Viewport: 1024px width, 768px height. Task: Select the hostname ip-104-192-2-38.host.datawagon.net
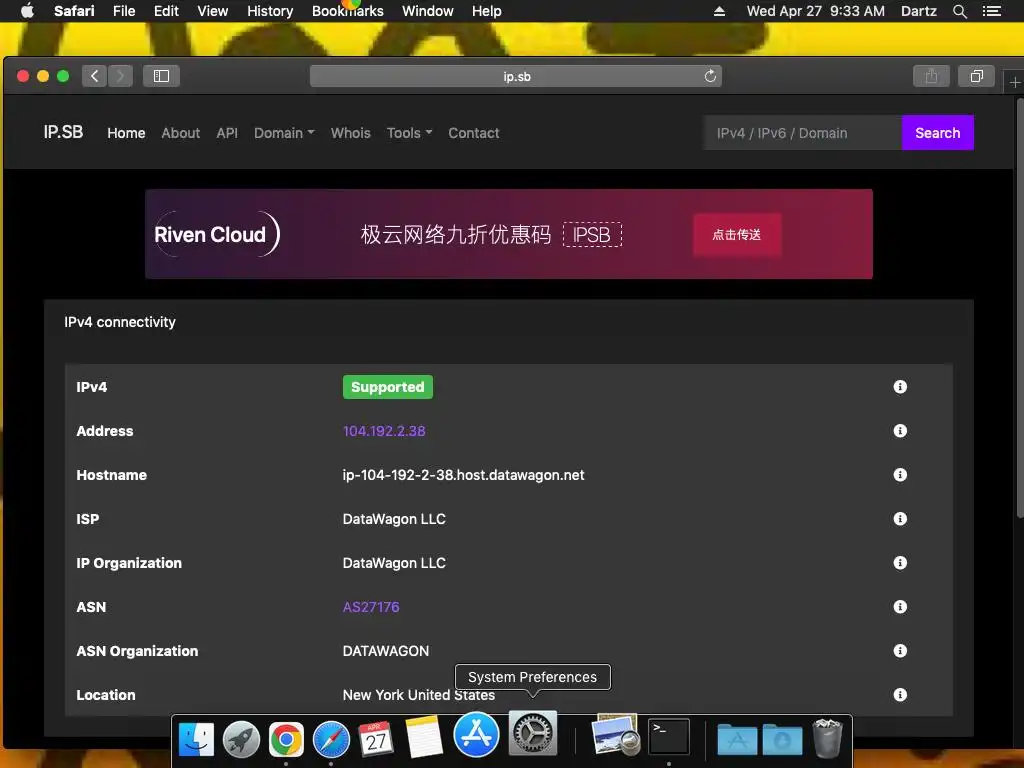coord(463,475)
